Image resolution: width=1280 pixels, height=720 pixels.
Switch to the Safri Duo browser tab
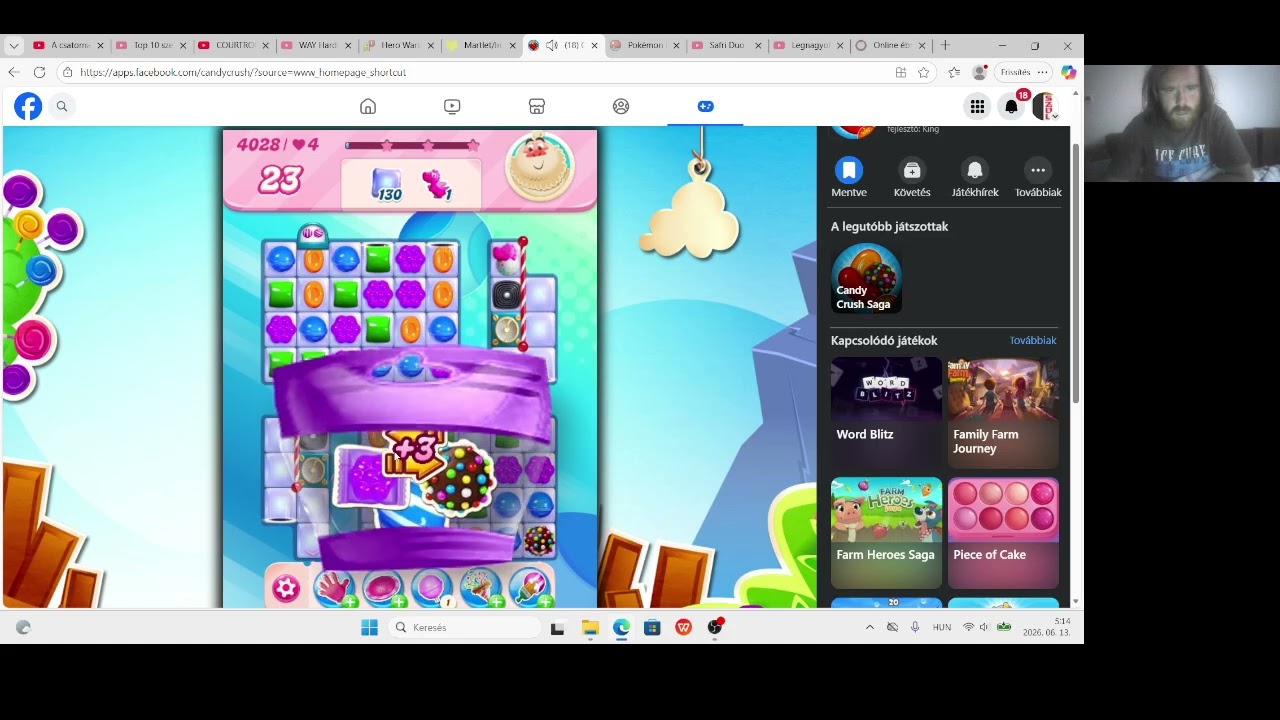[724, 45]
